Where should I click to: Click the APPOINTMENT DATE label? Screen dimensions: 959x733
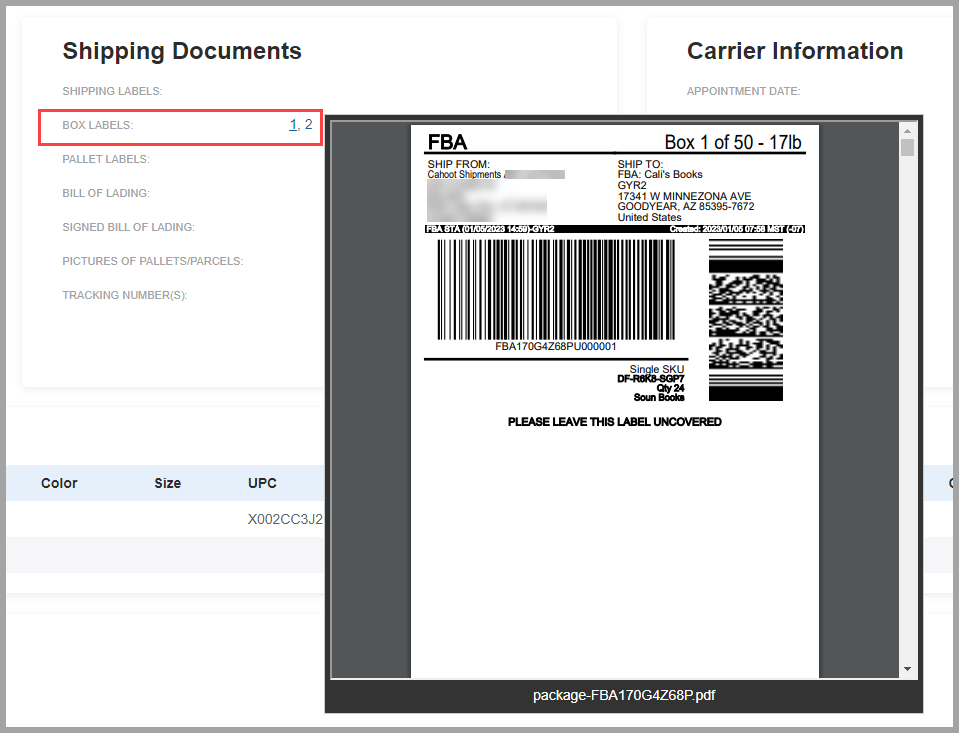743,91
